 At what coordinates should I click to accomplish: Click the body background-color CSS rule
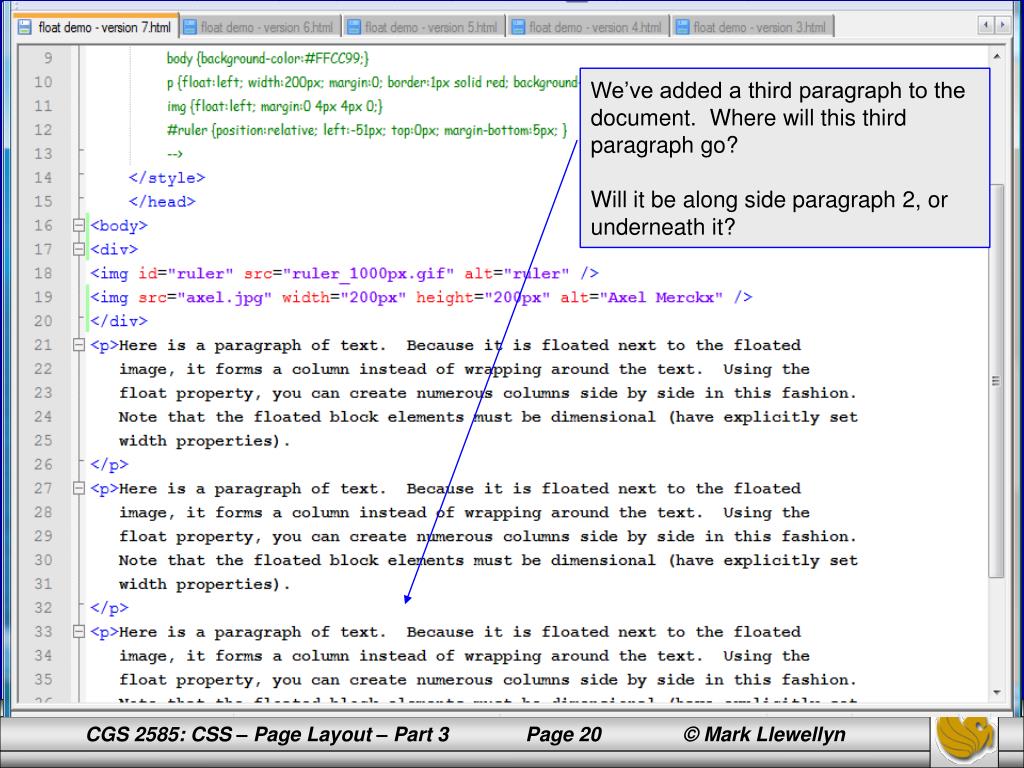[x=268, y=58]
